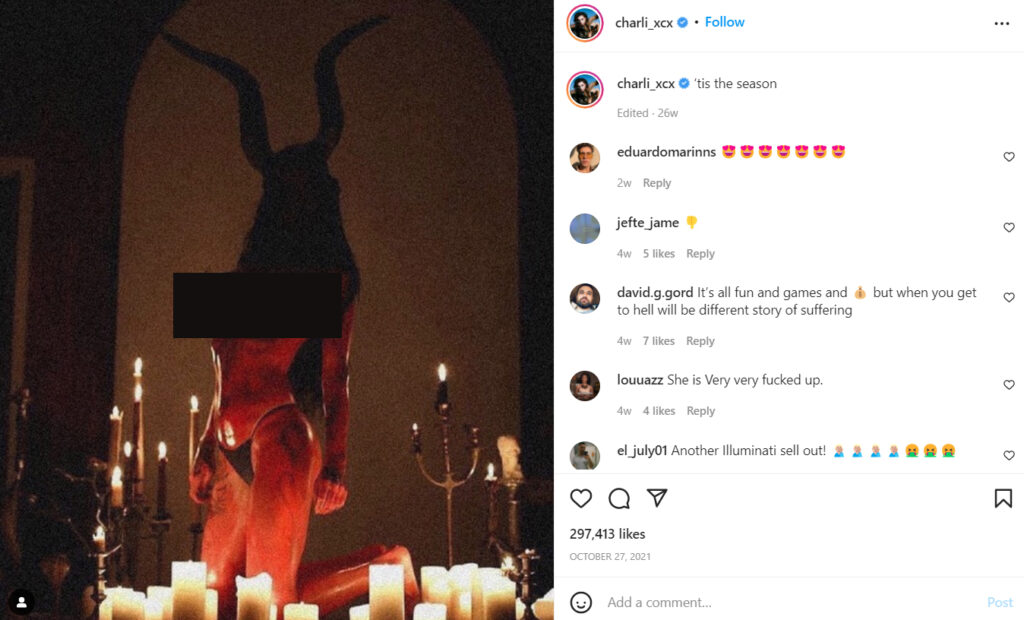Like eduardomarinns's comment with heart
1024x620 pixels.
tap(1009, 157)
